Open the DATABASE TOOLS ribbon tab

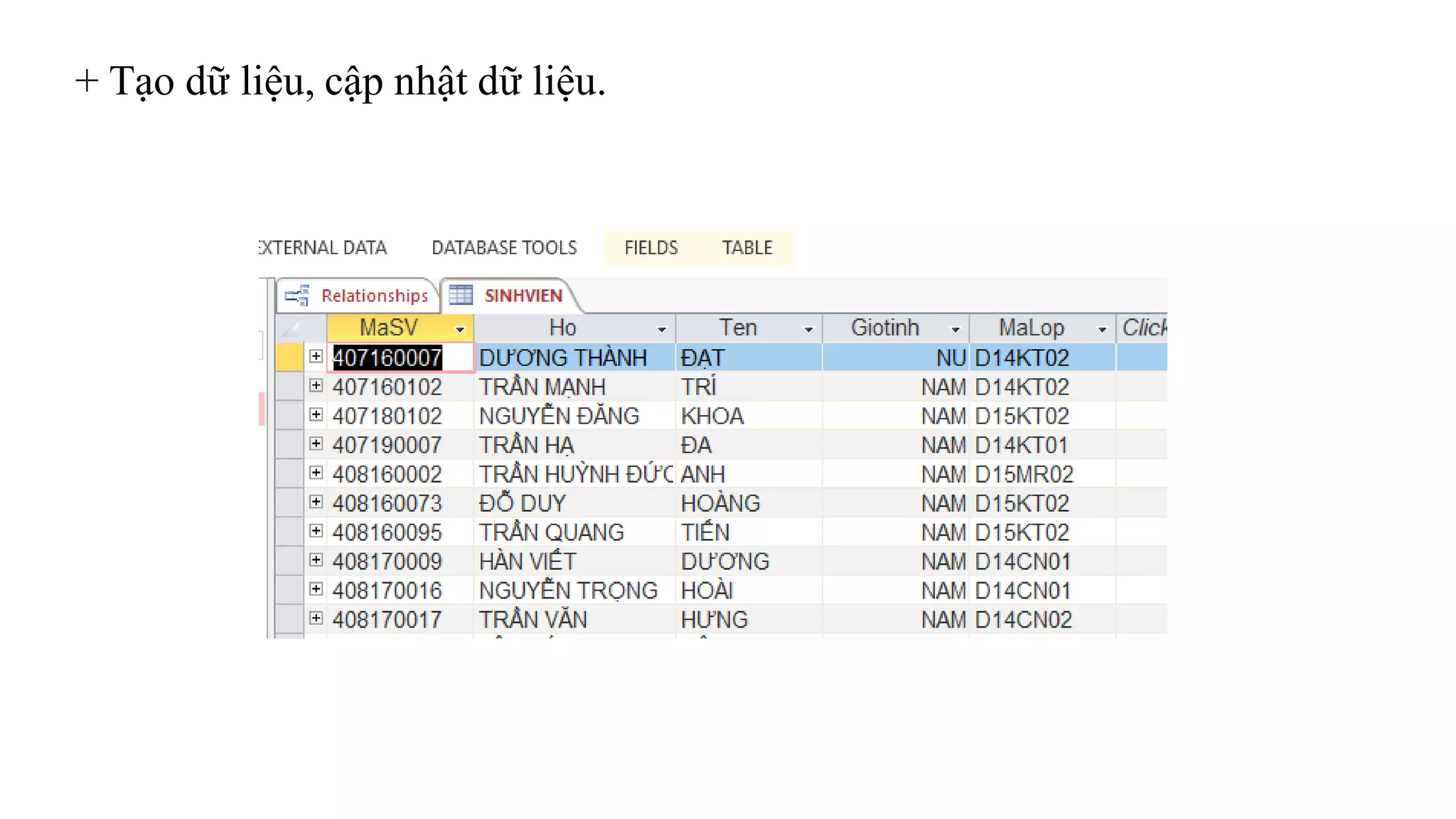coord(504,247)
